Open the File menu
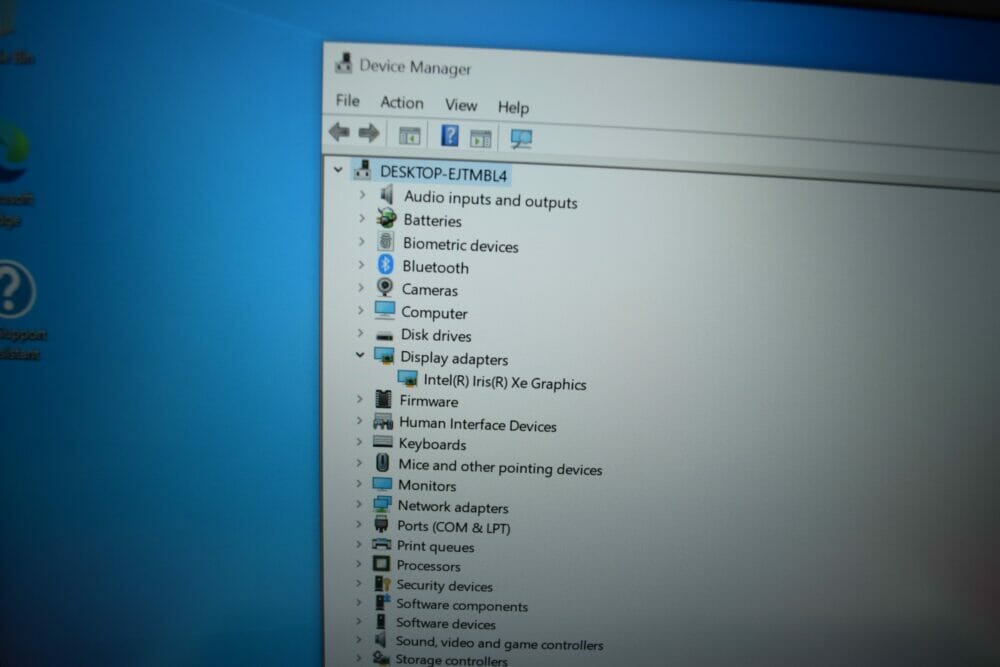1000x667 pixels. [348, 101]
